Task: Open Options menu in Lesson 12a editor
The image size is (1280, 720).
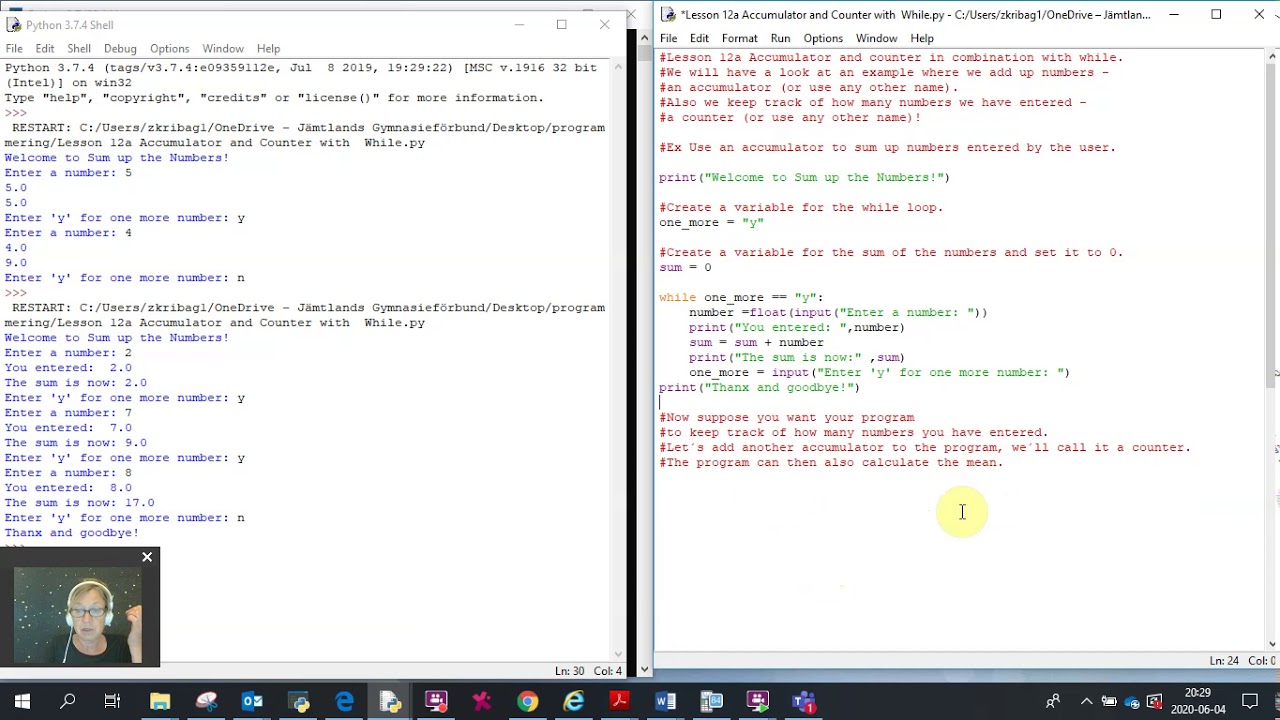Action: coord(823,38)
